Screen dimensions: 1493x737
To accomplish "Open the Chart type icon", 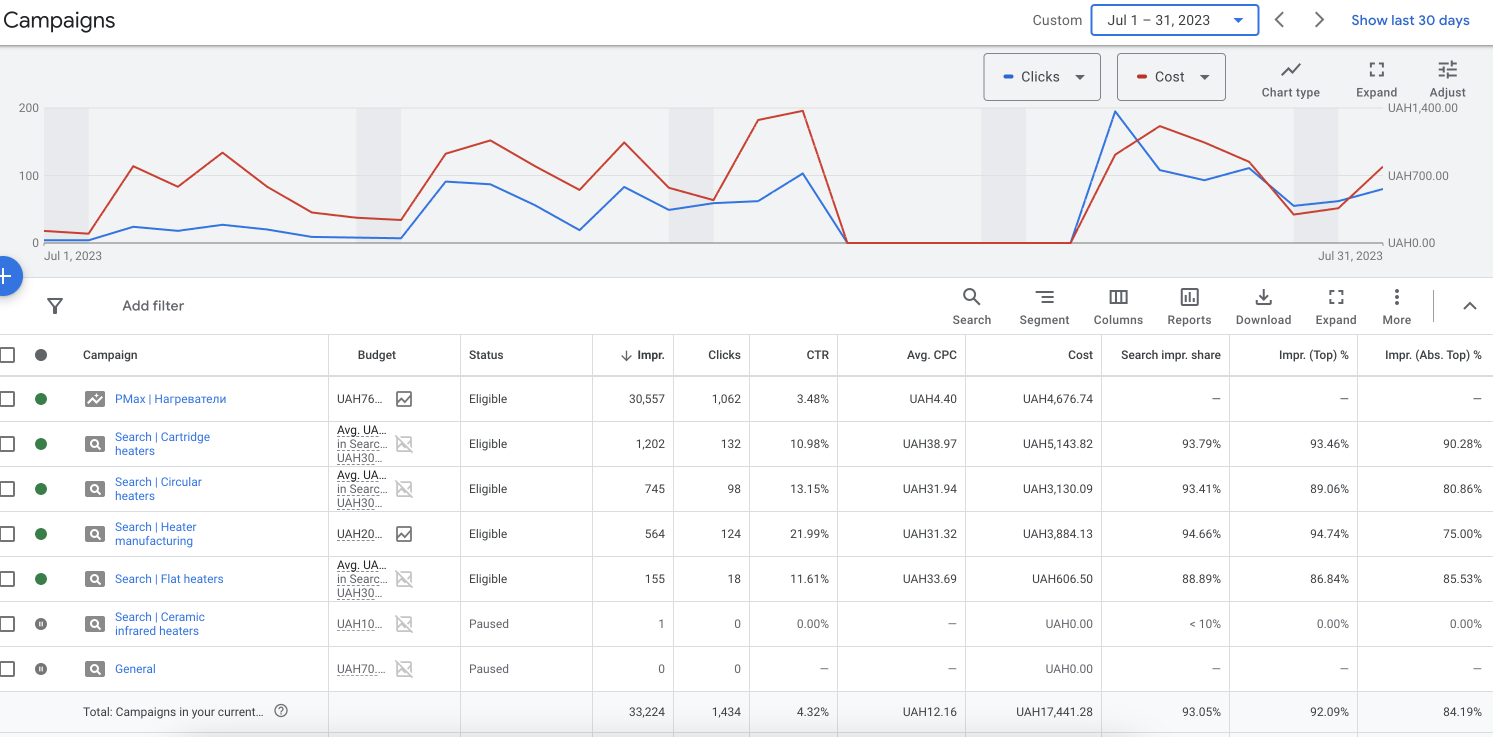I will point(1290,71).
